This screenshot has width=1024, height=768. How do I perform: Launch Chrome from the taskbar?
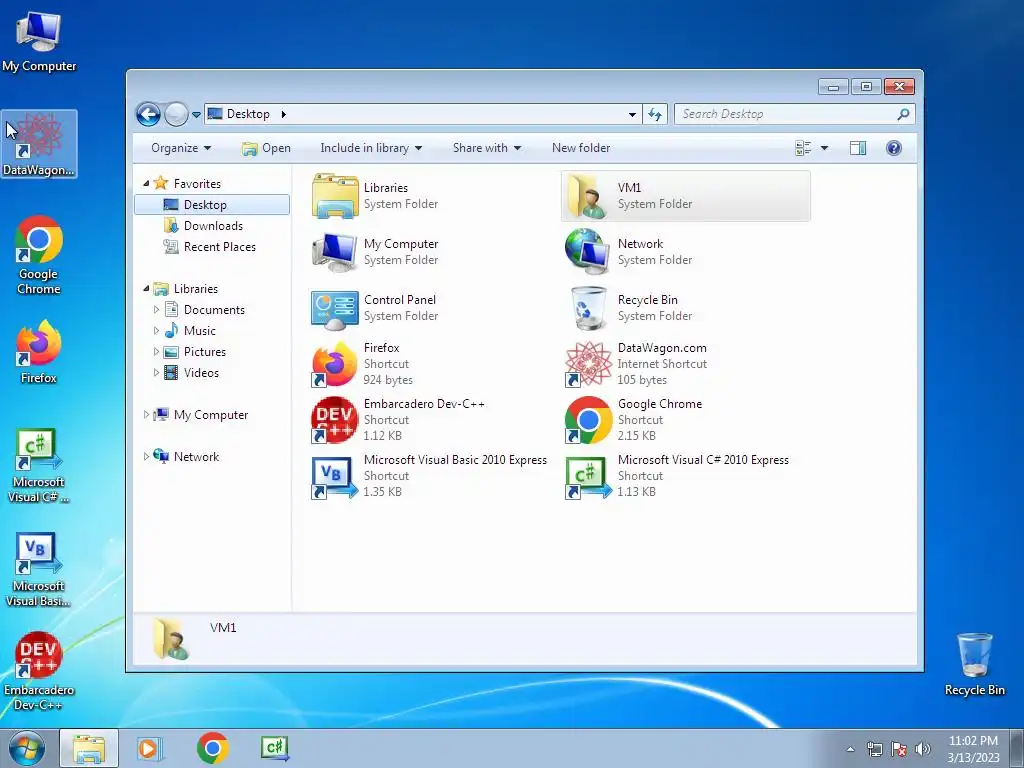point(212,748)
